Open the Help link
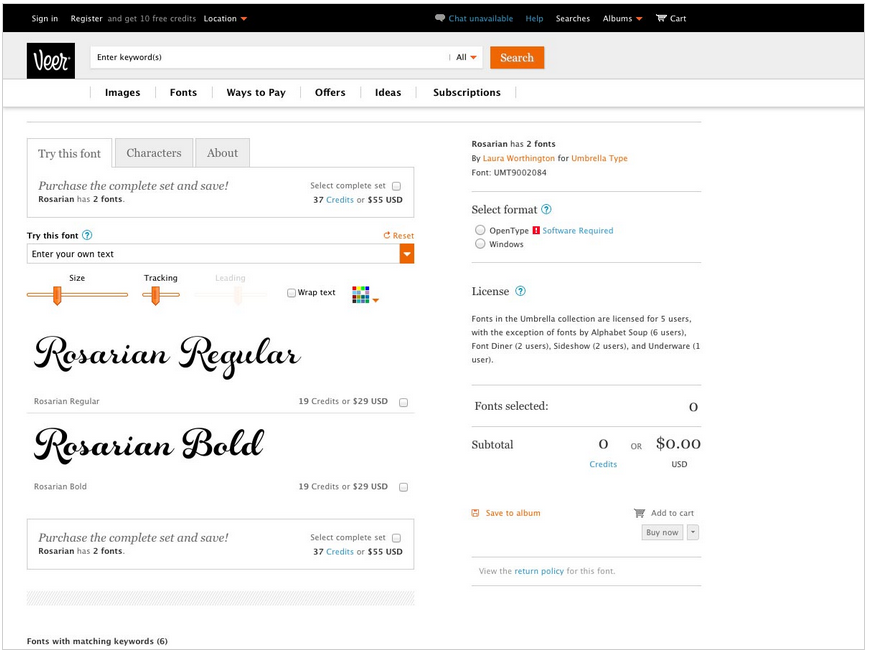 pyautogui.click(x=534, y=18)
